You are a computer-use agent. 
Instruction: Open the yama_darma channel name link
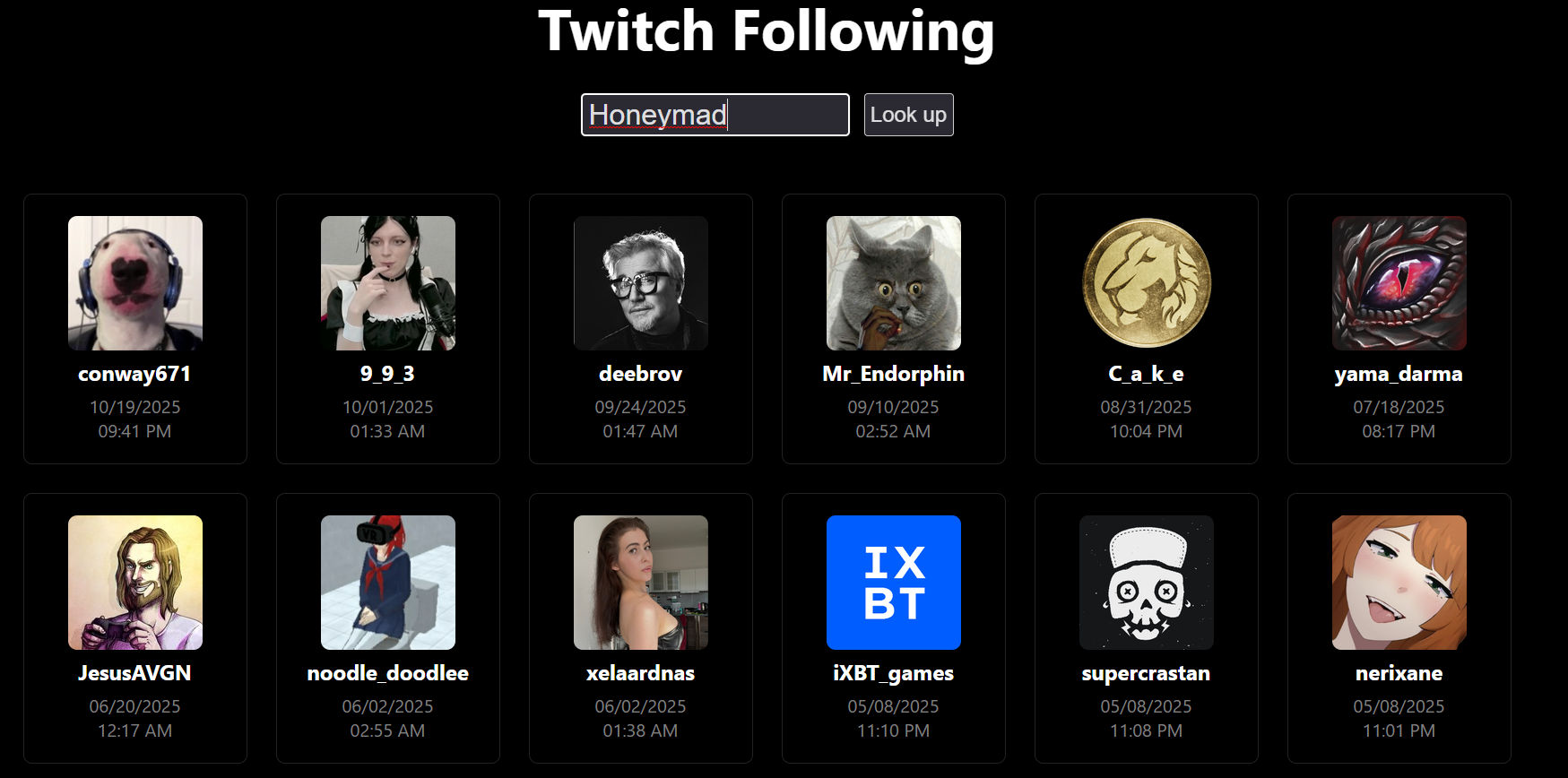pos(1399,374)
